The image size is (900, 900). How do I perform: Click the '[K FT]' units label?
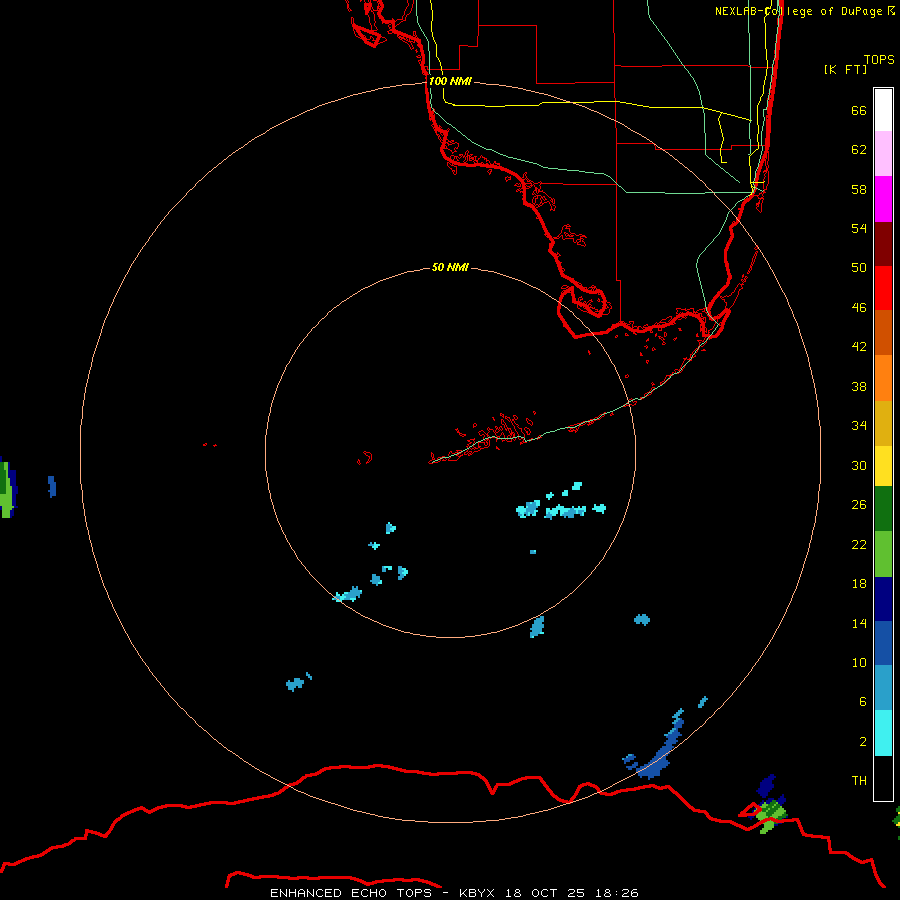tap(845, 69)
